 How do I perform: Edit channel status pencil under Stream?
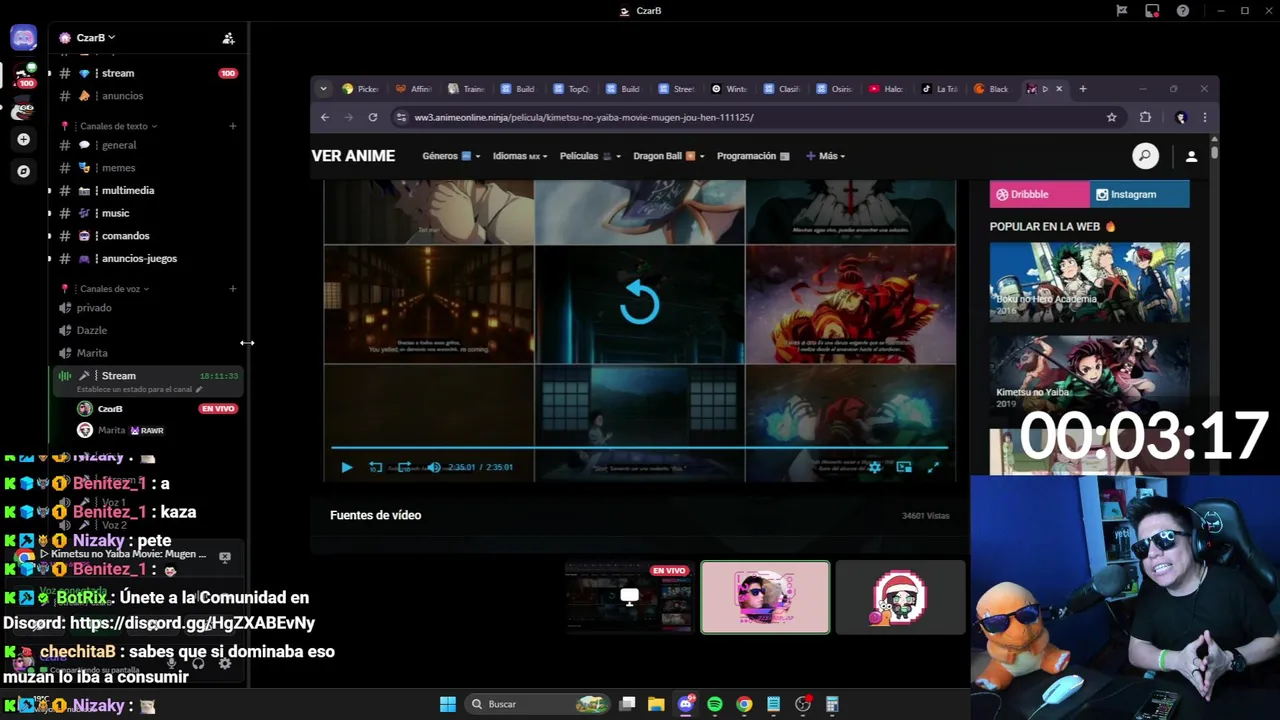[x=199, y=389]
